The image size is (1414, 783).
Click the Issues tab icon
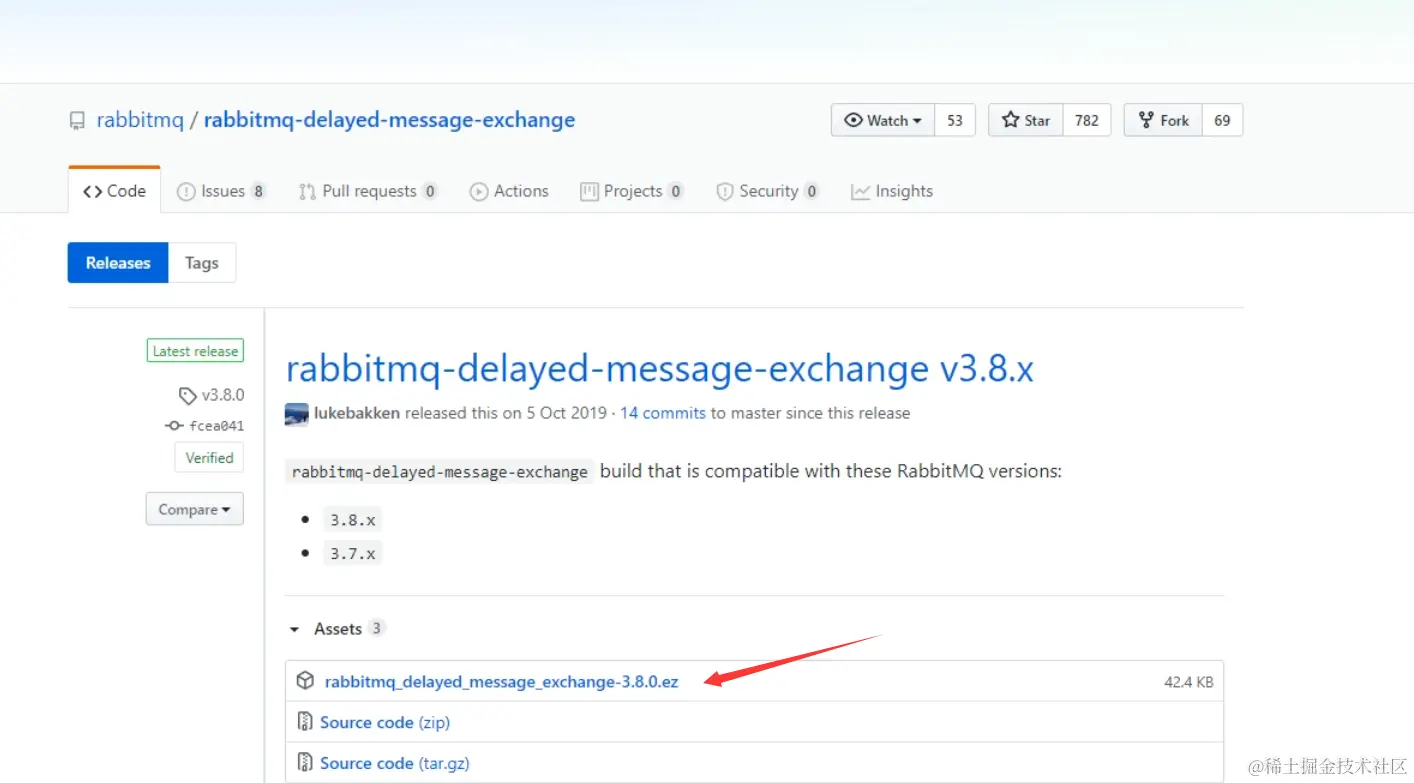pos(186,192)
